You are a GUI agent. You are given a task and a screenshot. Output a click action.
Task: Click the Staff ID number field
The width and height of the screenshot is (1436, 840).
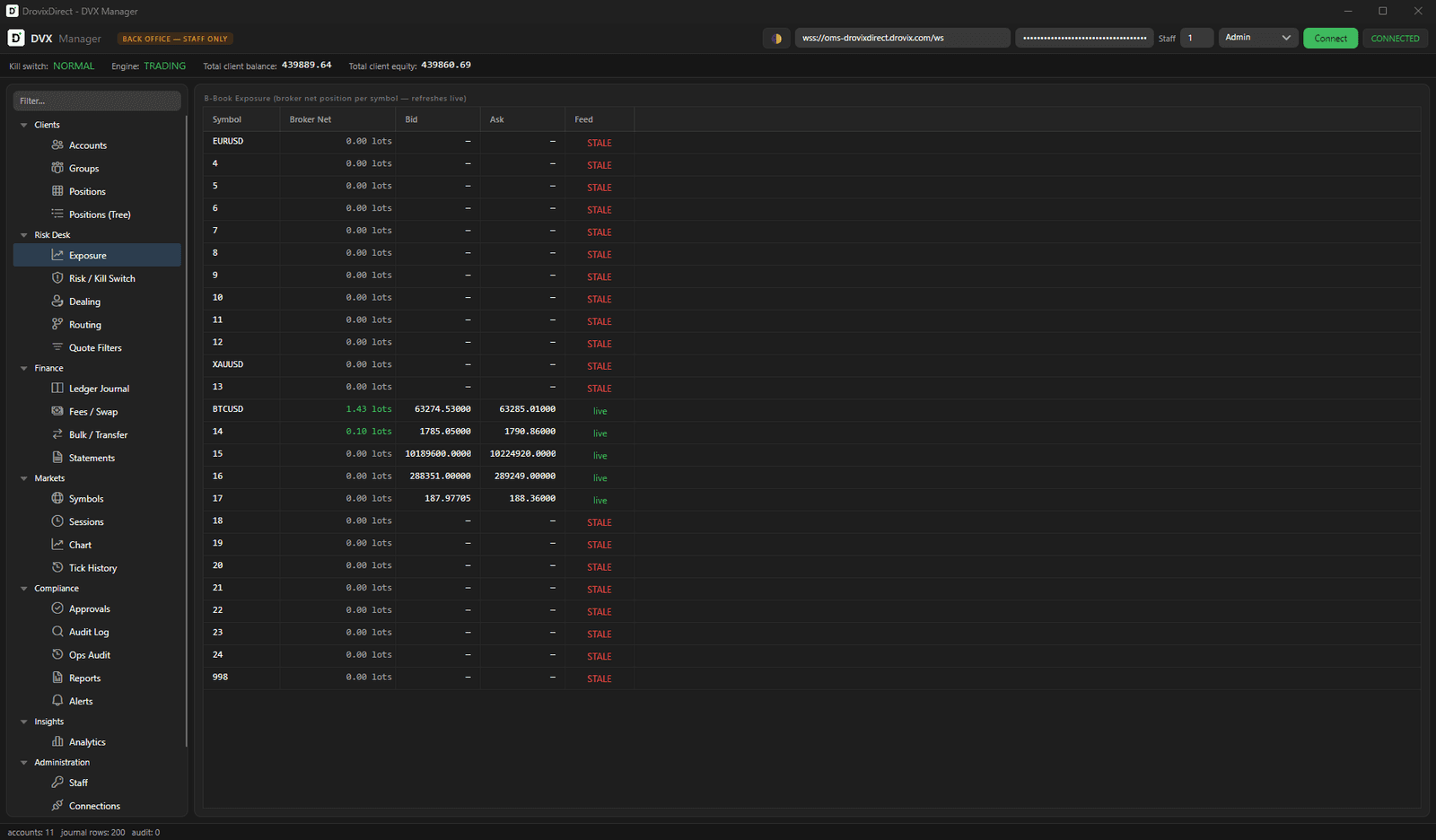(1196, 38)
